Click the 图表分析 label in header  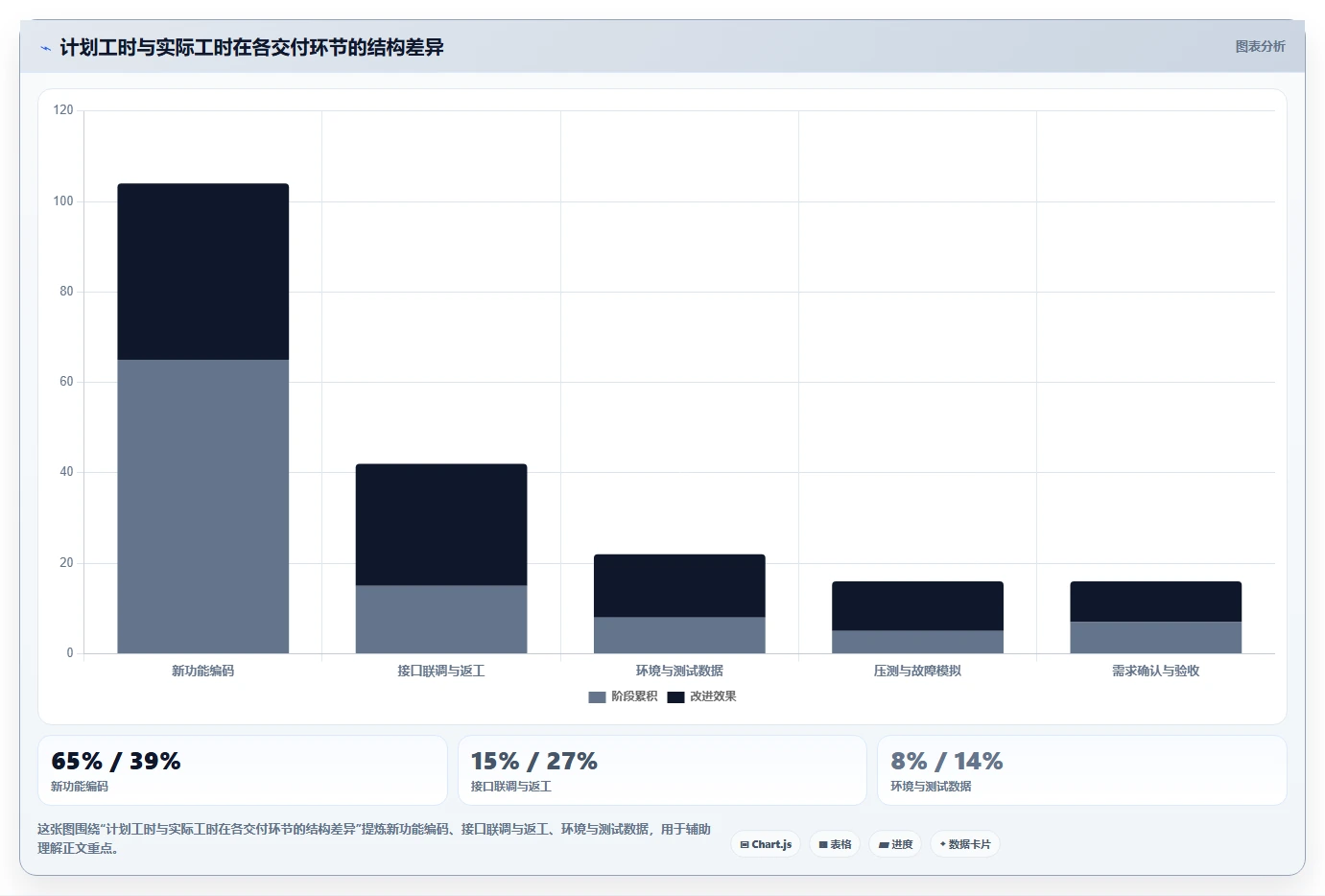pos(1260,46)
